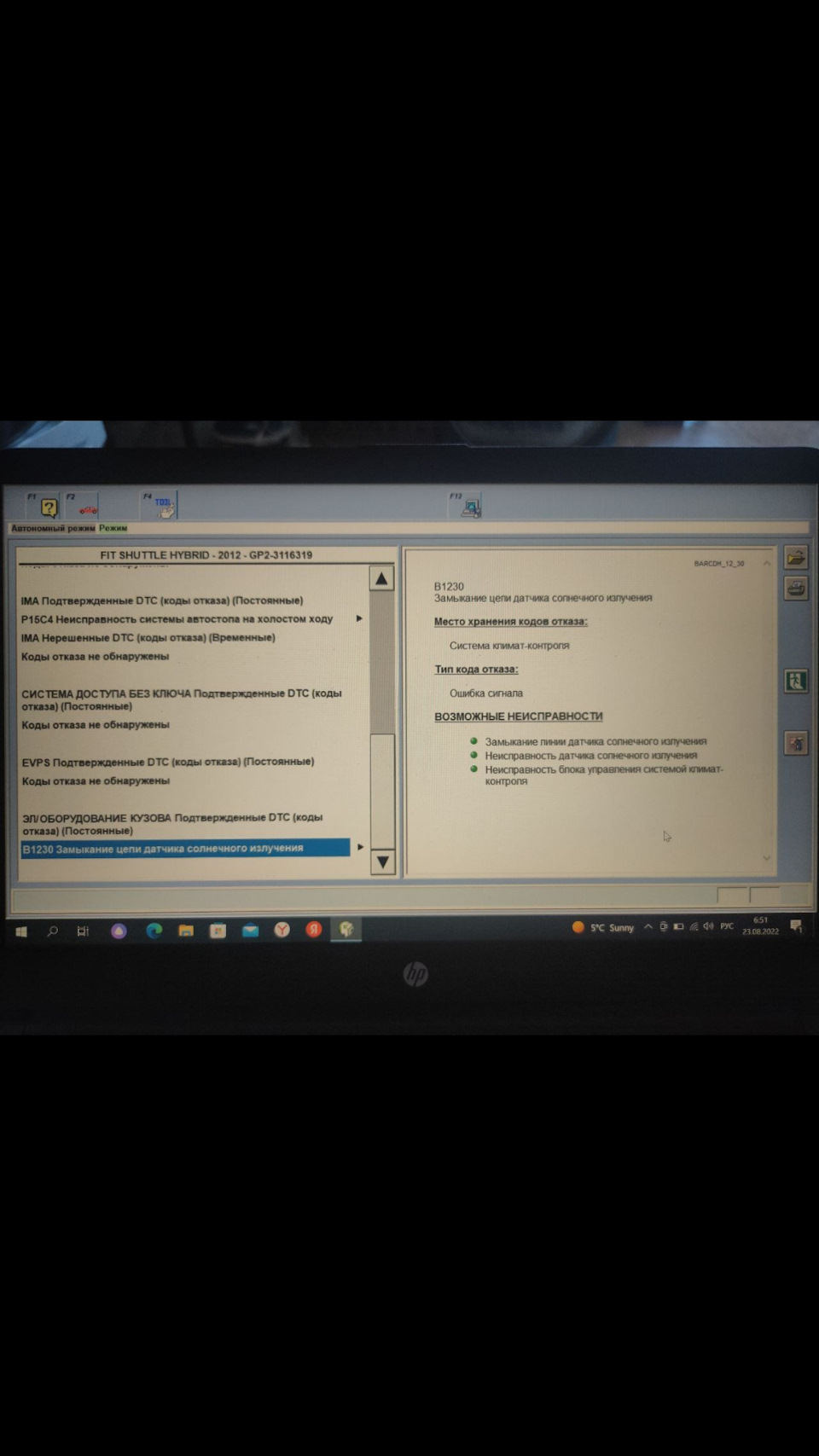Show hidden system tray icons

(648, 927)
